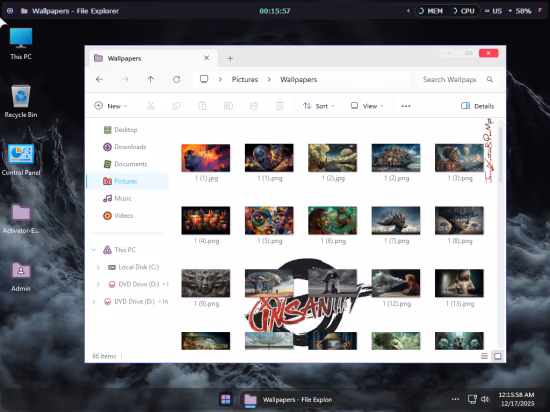Image resolution: width=550 pixels, height=412 pixels.
Task: Click Pictures in the address breadcrumb
Action: click(x=245, y=80)
